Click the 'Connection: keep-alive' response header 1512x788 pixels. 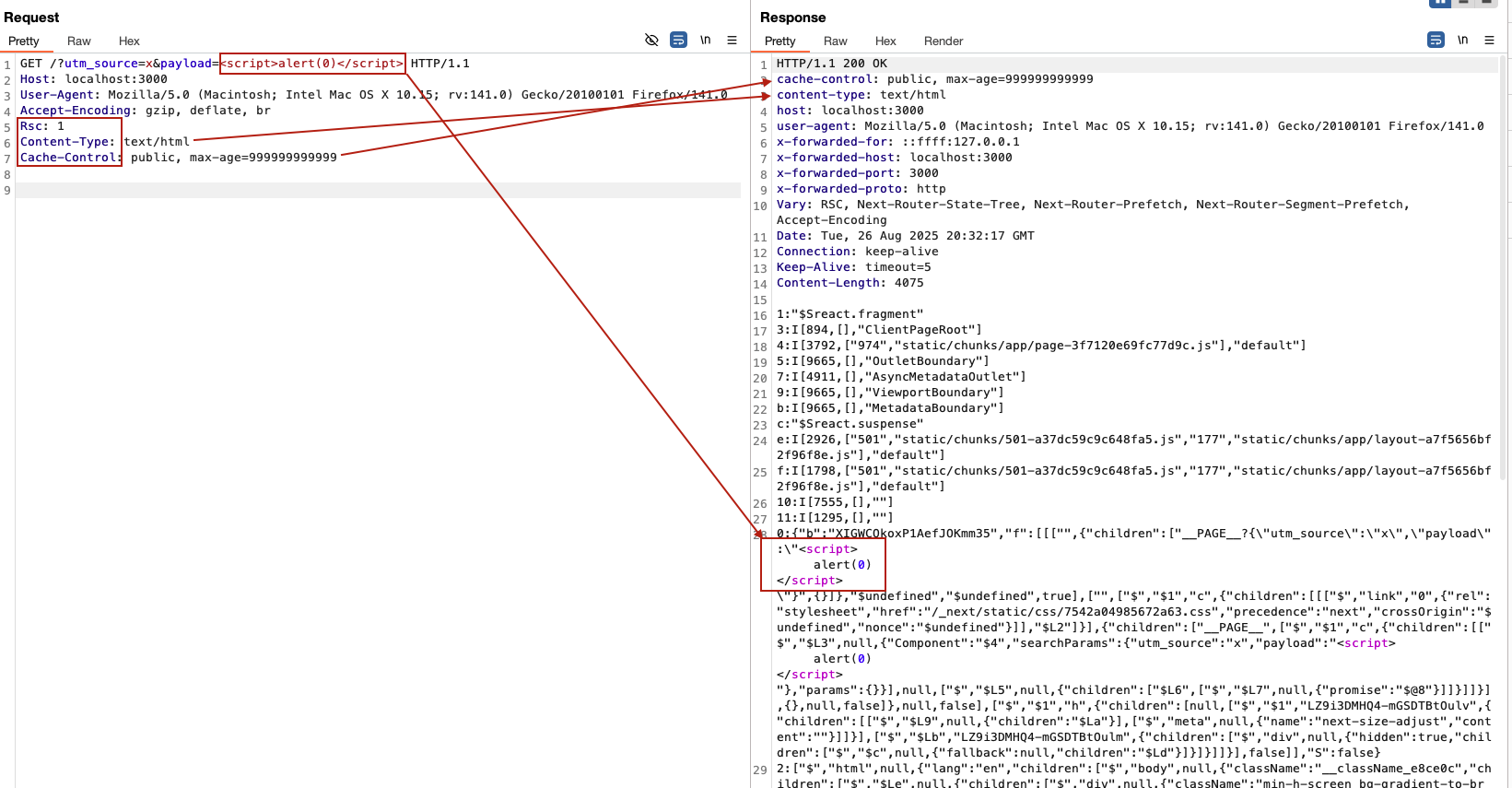pos(858,252)
